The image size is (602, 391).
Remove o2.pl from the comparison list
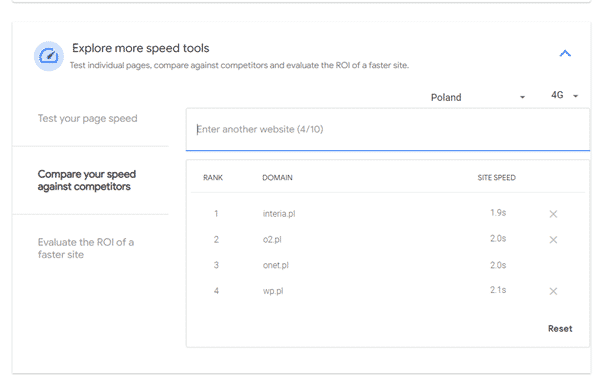tap(553, 240)
